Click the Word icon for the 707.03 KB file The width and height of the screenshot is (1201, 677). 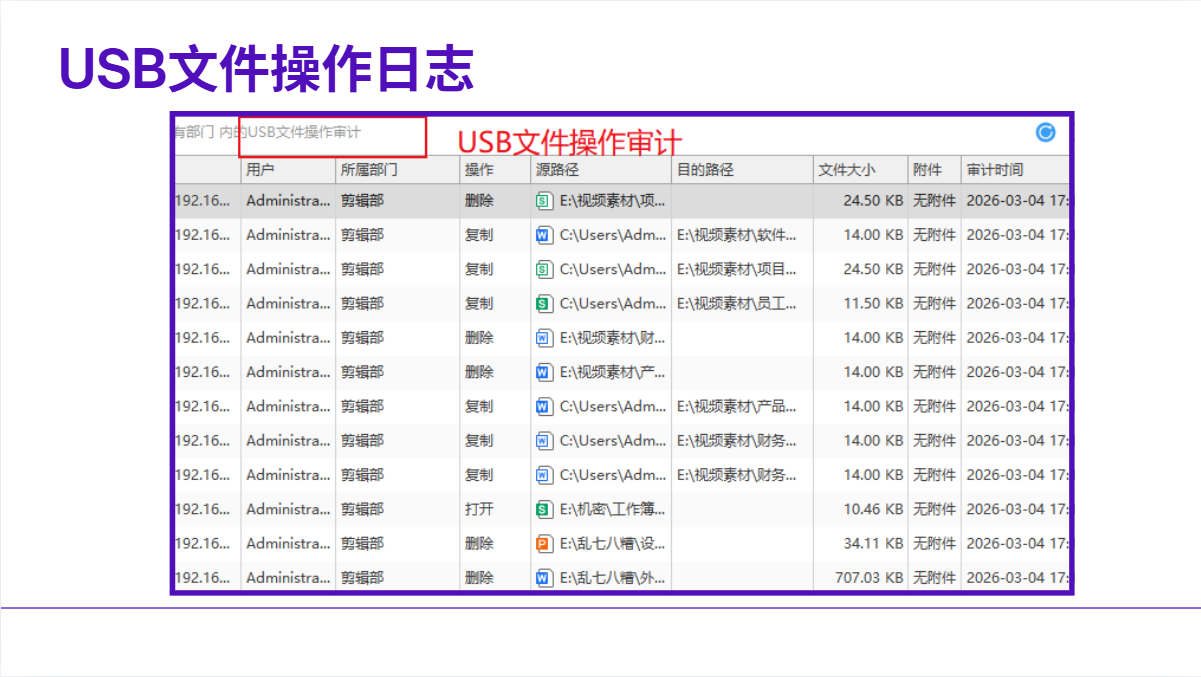(x=543, y=578)
